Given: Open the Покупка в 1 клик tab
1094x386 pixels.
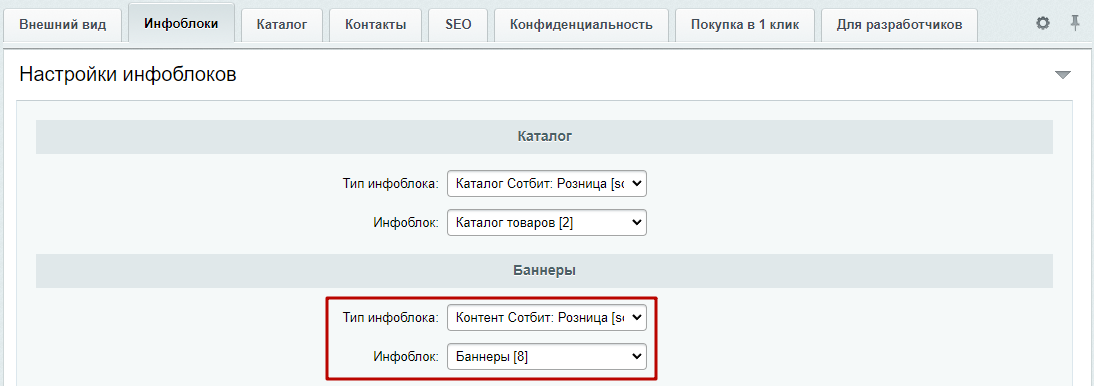Looking at the screenshot, I should tap(745, 25).
